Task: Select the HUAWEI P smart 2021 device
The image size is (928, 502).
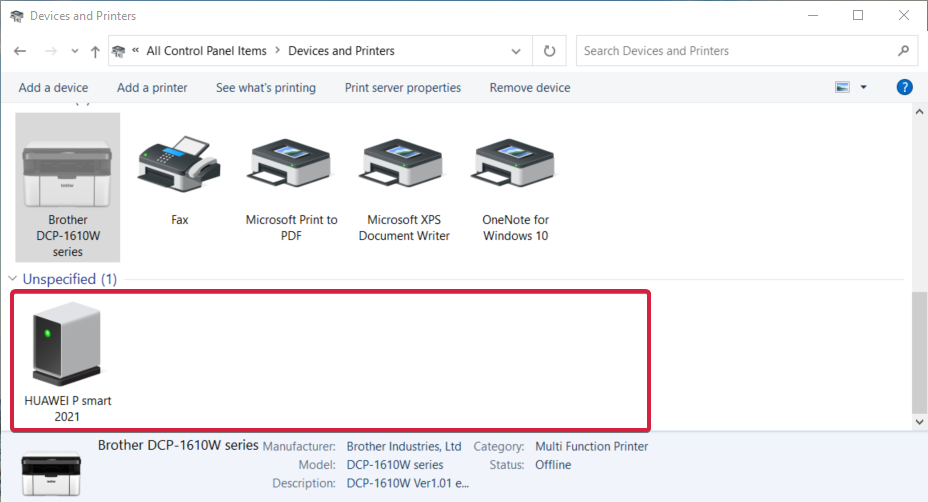Action: pos(67,361)
